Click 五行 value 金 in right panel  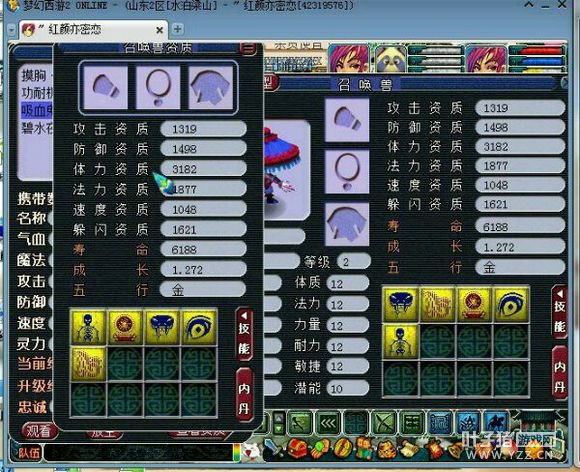tap(520, 267)
